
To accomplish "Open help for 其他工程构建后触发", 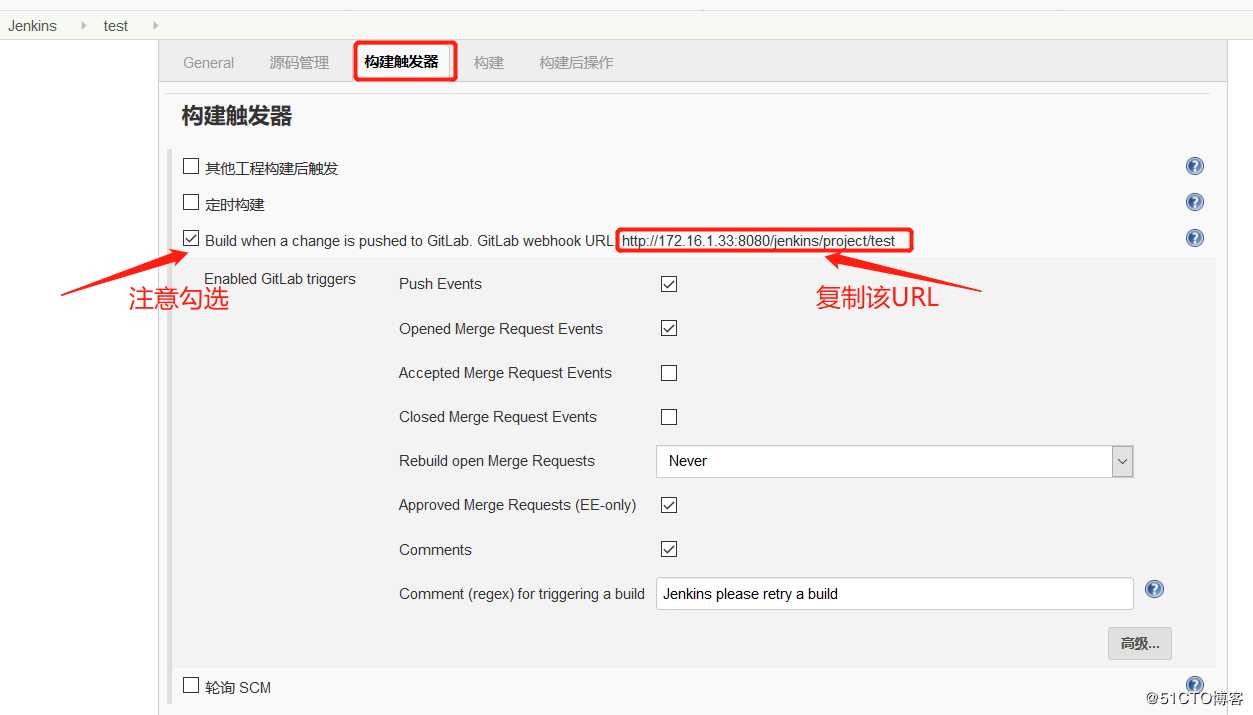I will click(x=1194, y=166).
